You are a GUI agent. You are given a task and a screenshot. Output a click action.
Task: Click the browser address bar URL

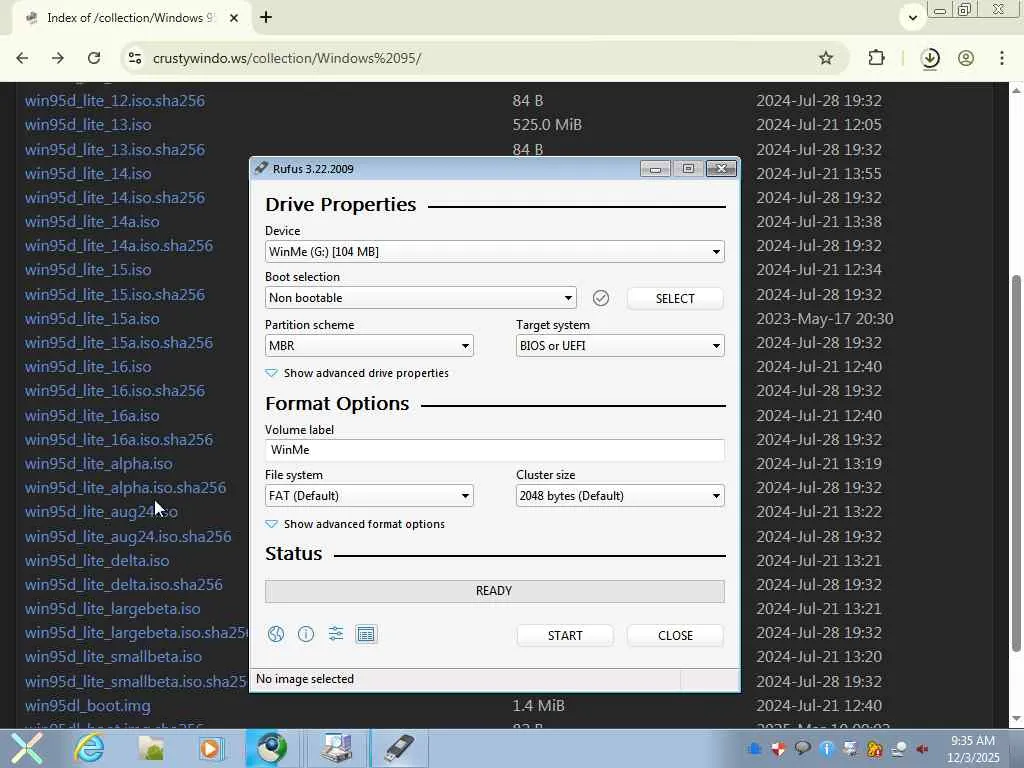pyautogui.click(x=287, y=58)
